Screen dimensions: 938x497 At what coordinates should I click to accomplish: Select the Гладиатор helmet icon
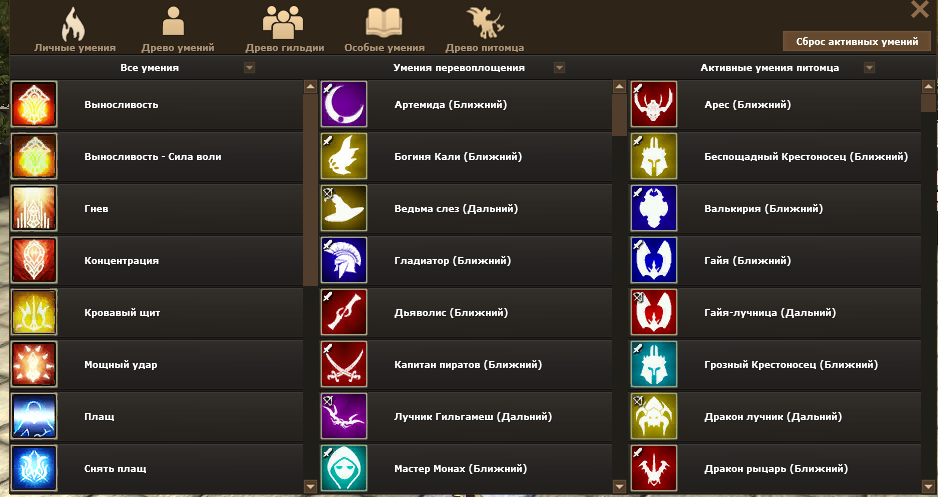point(344,261)
